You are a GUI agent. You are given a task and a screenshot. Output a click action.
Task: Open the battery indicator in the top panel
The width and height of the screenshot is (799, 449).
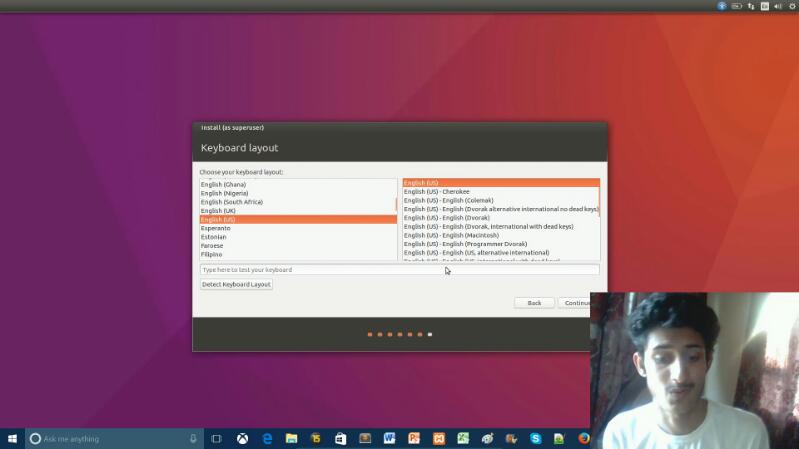coord(736,6)
